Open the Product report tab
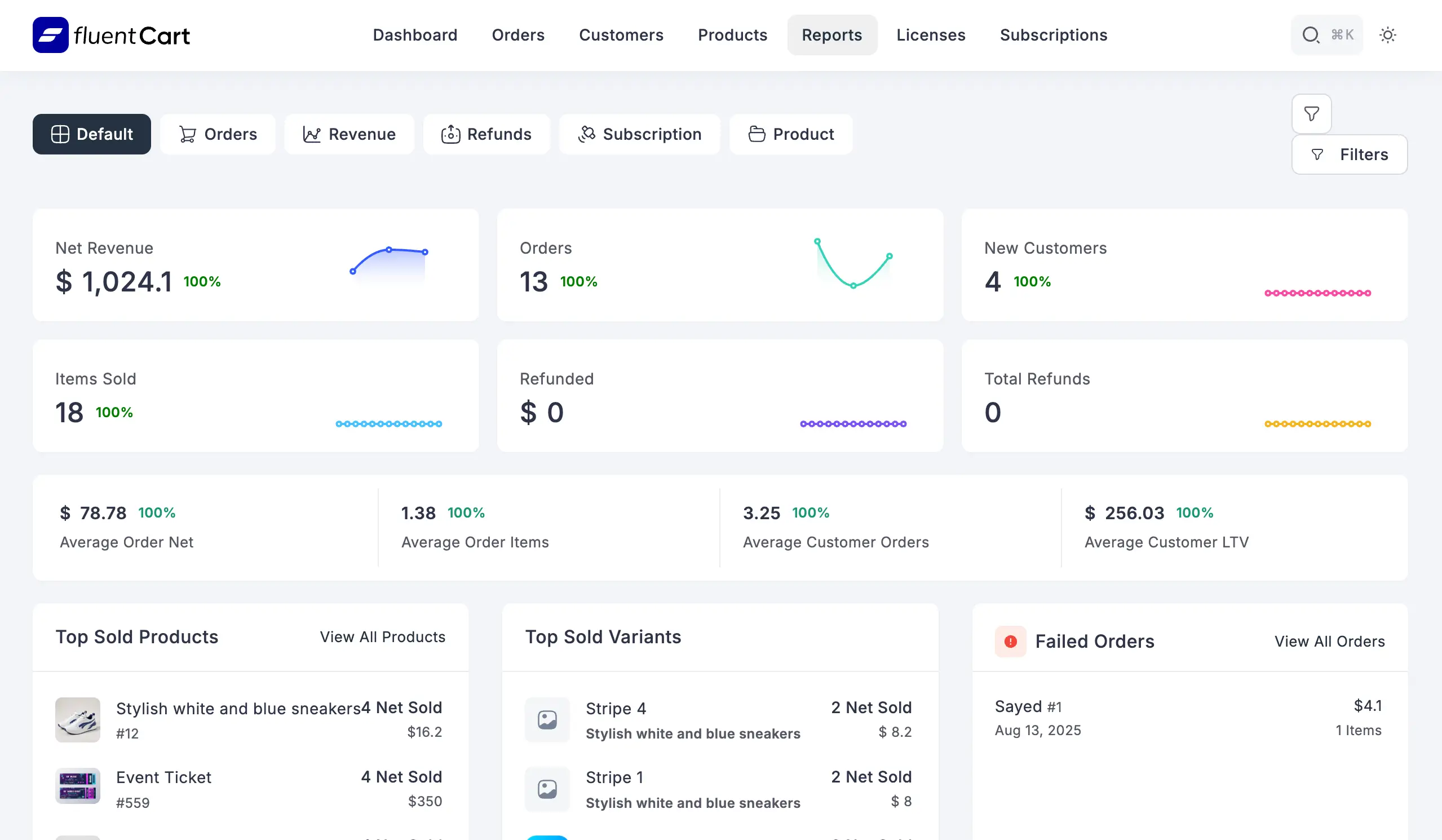The width and height of the screenshot is (1442, 840). [791, 134]
